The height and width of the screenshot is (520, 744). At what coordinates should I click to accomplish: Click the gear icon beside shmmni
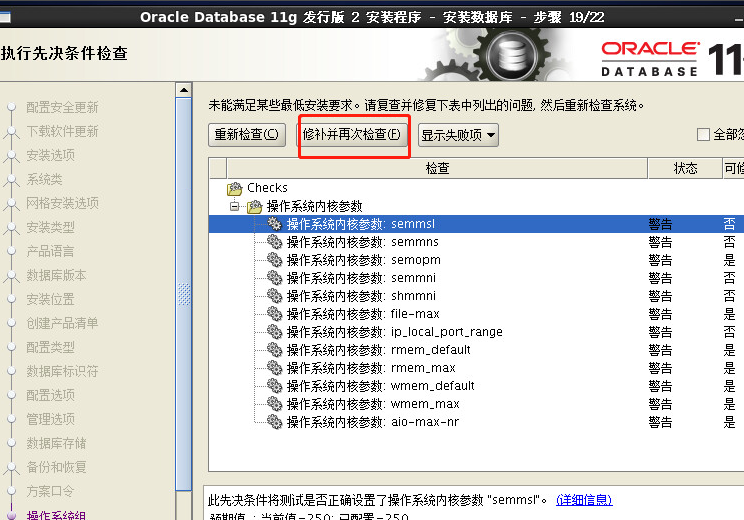point(274,296)
